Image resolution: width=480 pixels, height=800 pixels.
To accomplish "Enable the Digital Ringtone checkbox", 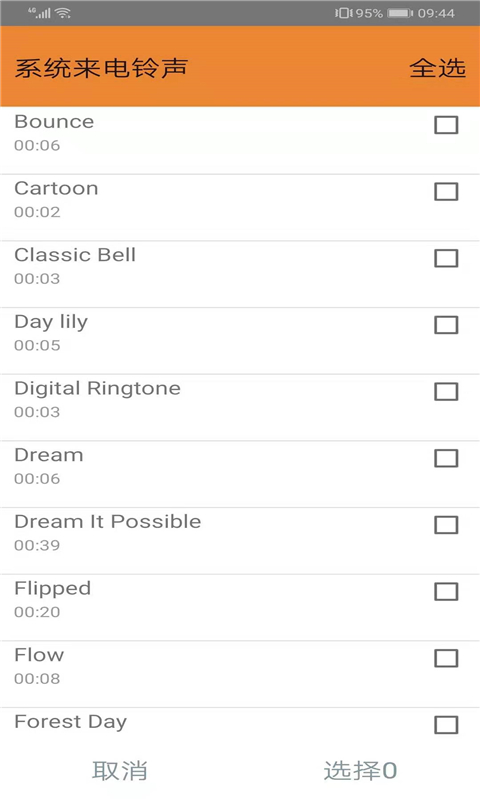I will 446,392.
